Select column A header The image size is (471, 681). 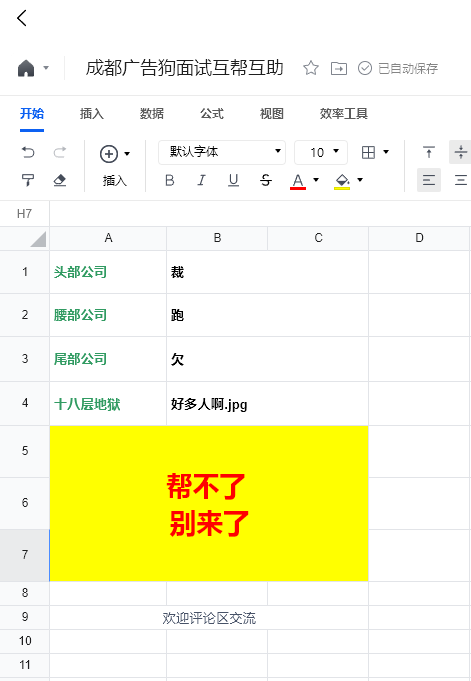(x=108, y=238)
